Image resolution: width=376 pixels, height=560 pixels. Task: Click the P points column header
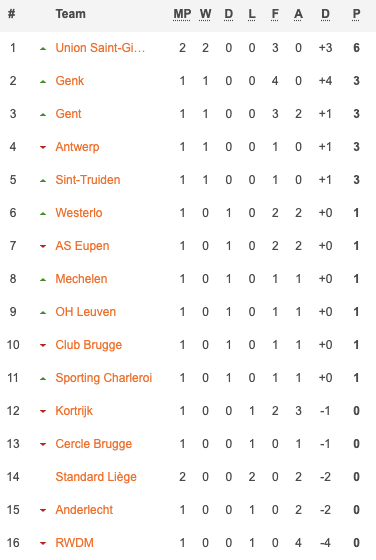tap(356, 14)
